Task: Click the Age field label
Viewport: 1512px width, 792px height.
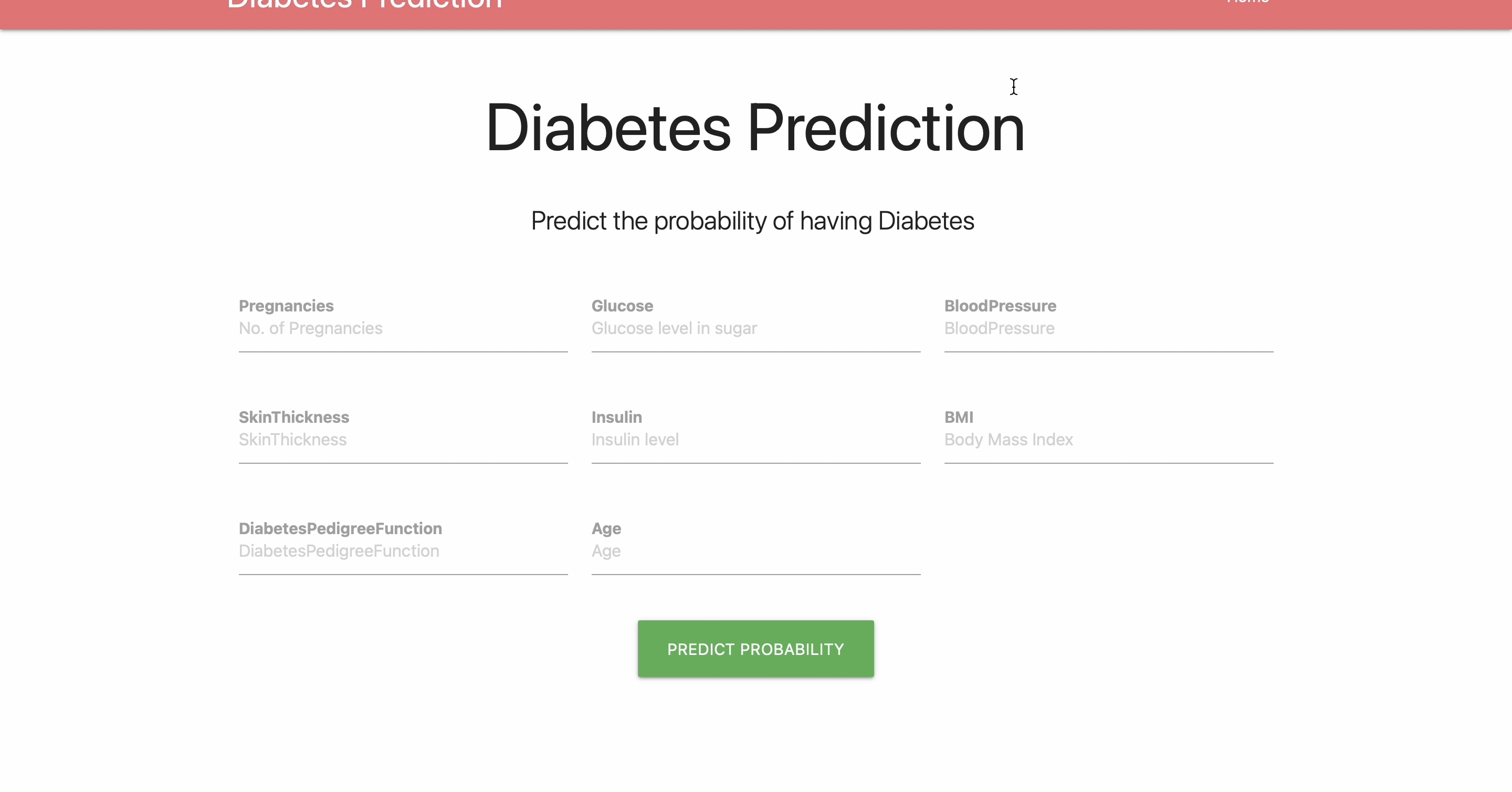Action: tap(606, 528)
